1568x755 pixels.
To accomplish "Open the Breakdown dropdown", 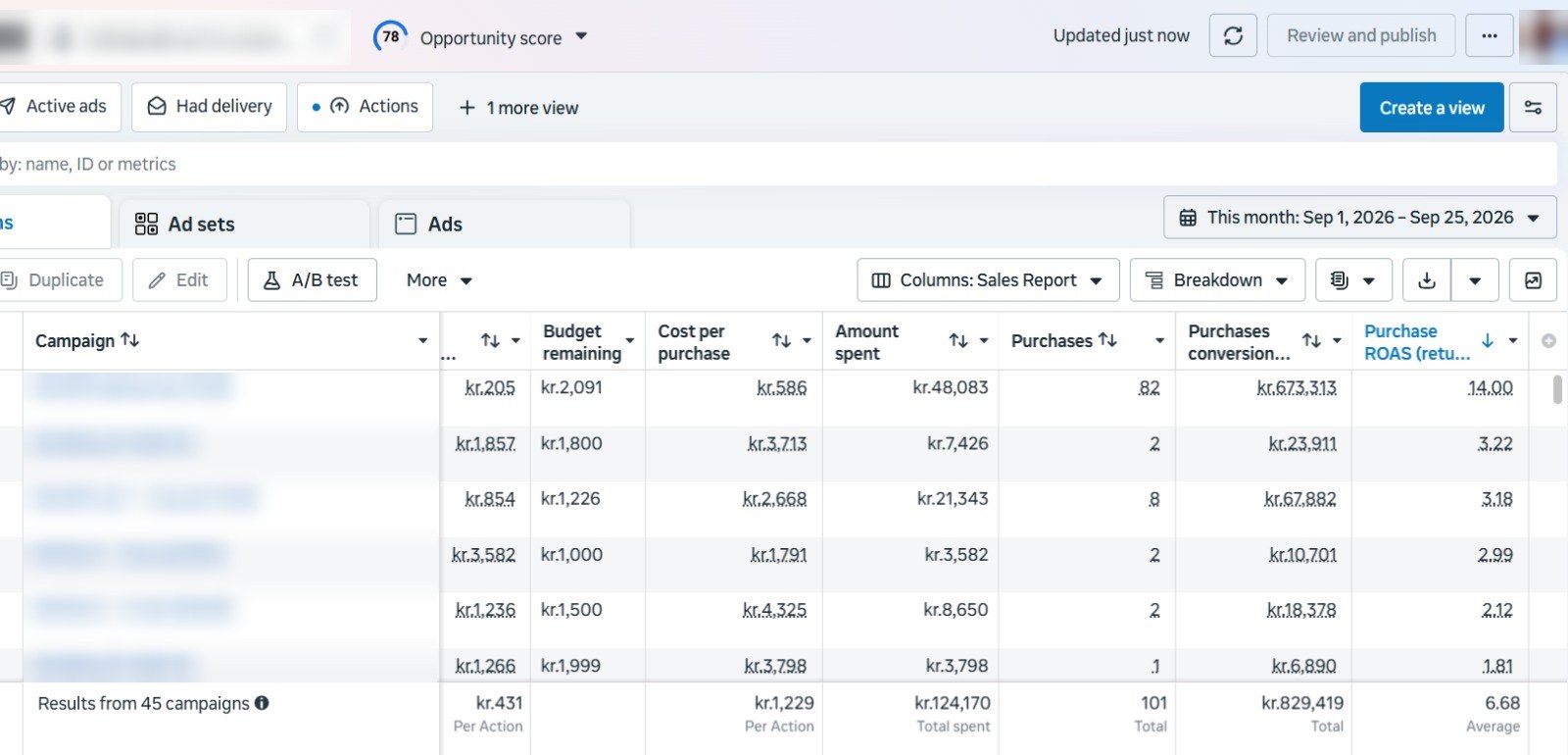I will 1217,280.
